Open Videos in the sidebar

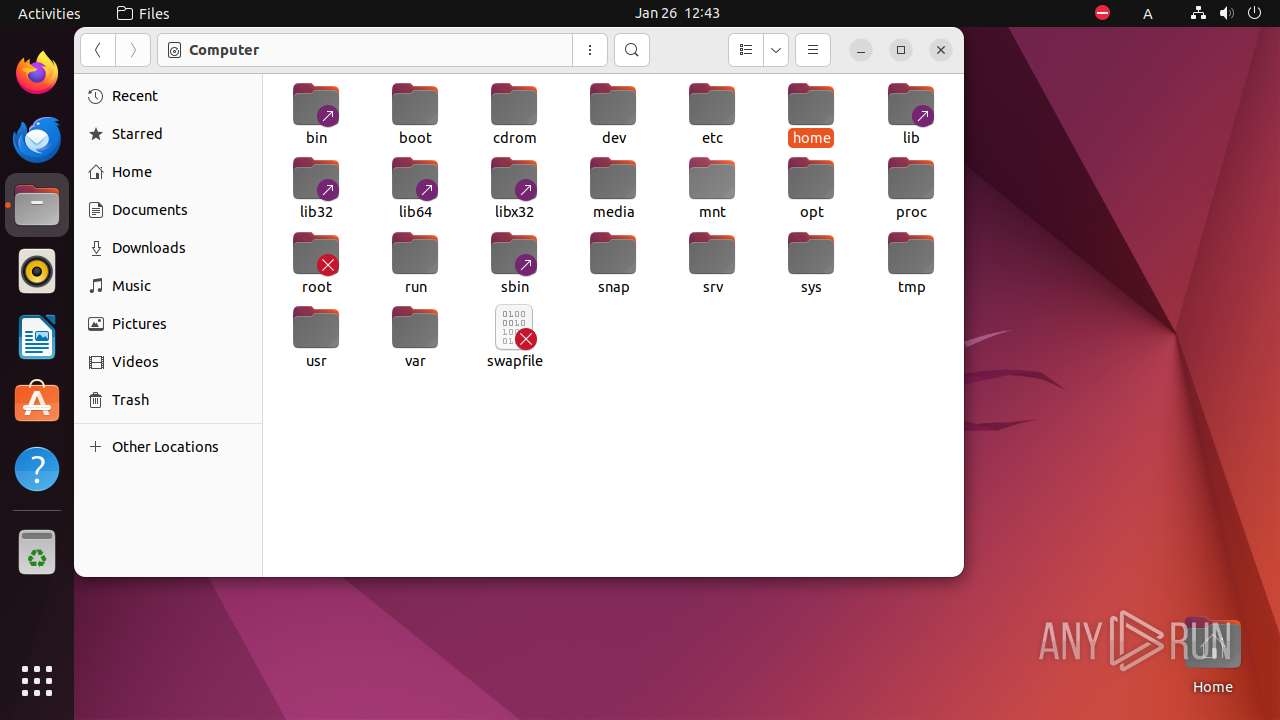[x=168, y=362]
